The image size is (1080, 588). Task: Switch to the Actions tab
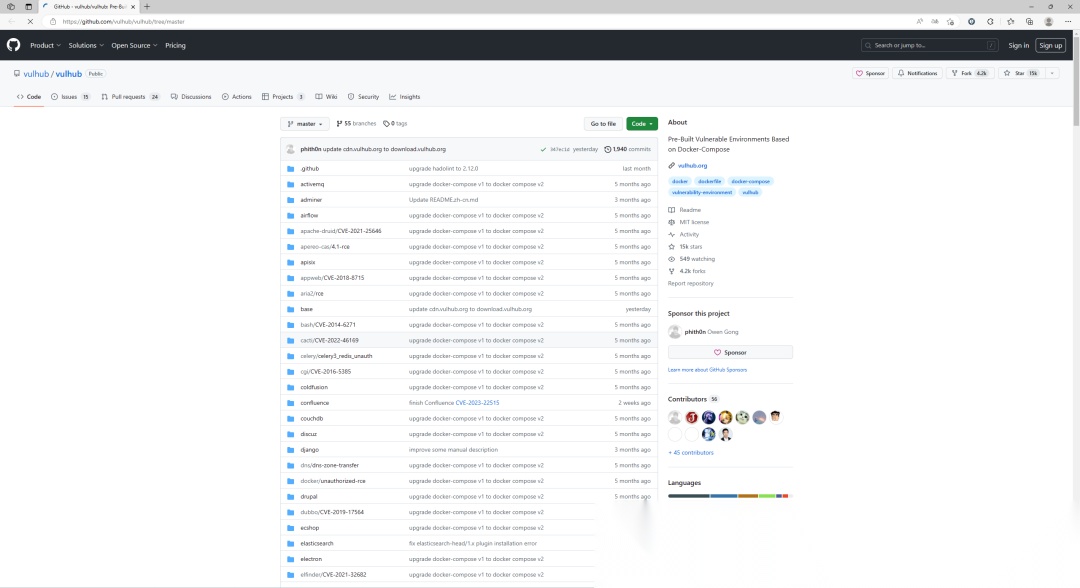[x=236, y=97]
